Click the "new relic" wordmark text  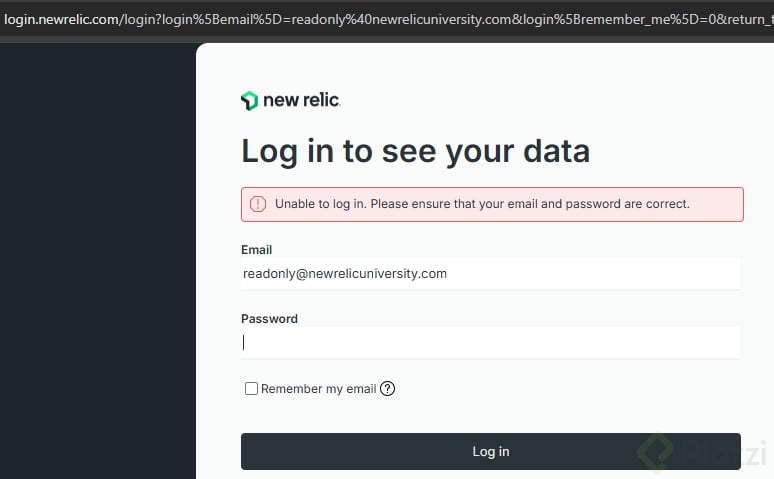tap(301, 100)
